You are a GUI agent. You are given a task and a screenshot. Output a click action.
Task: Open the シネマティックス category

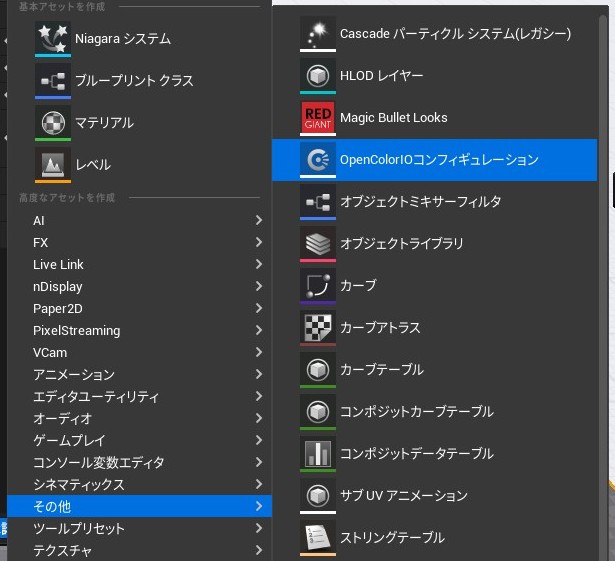(x=139, y=484)
